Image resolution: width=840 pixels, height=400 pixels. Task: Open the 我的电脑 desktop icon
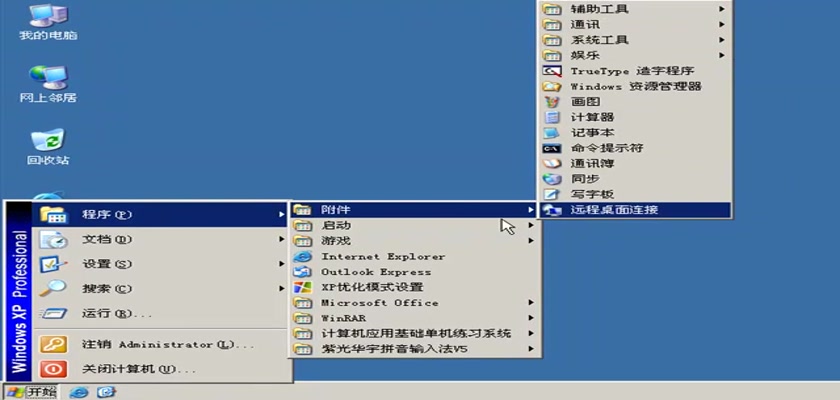pyautogui.click(x=48, y=22)
